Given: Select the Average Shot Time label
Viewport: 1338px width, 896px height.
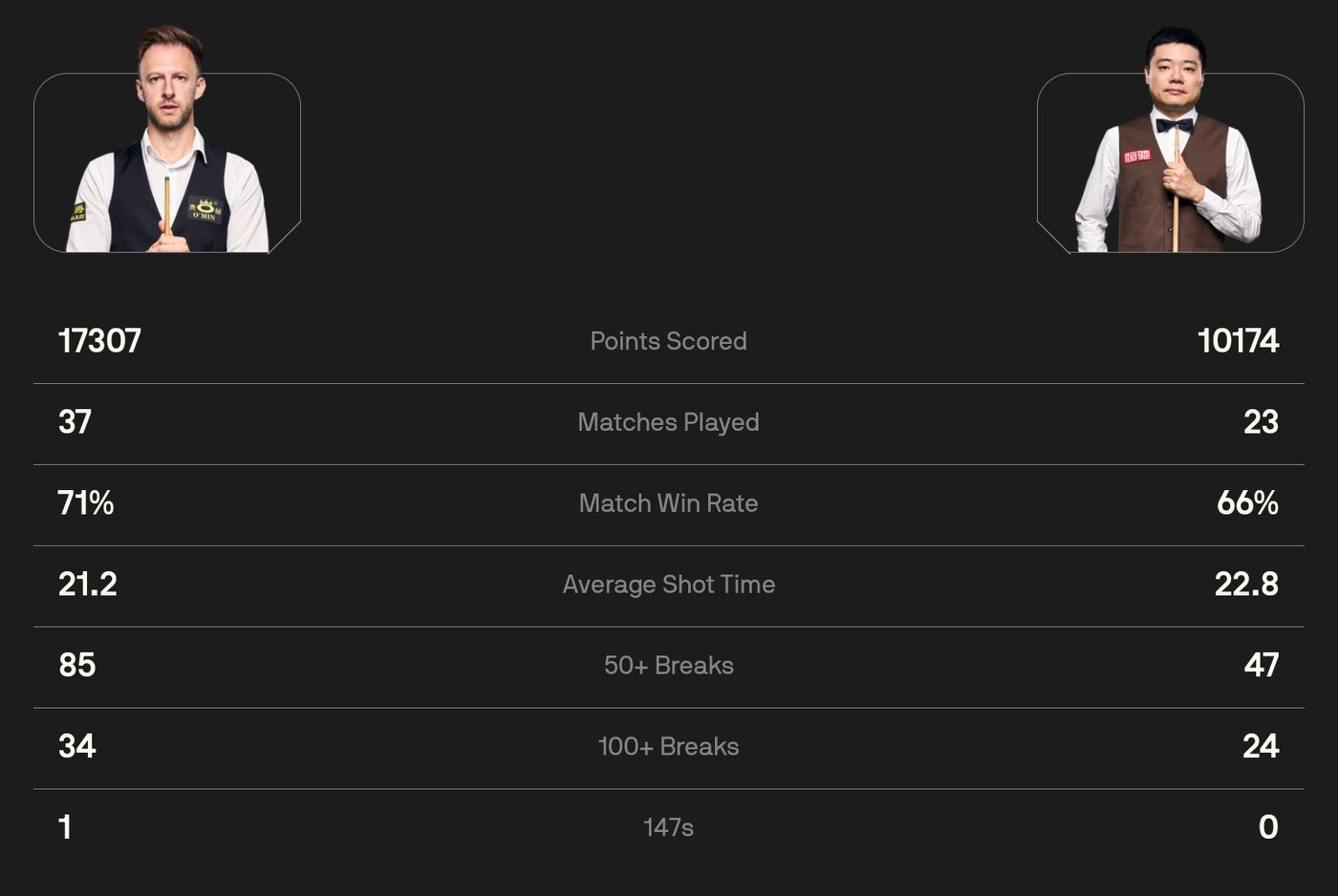Looking at the screenshot, I should point(668,585).
